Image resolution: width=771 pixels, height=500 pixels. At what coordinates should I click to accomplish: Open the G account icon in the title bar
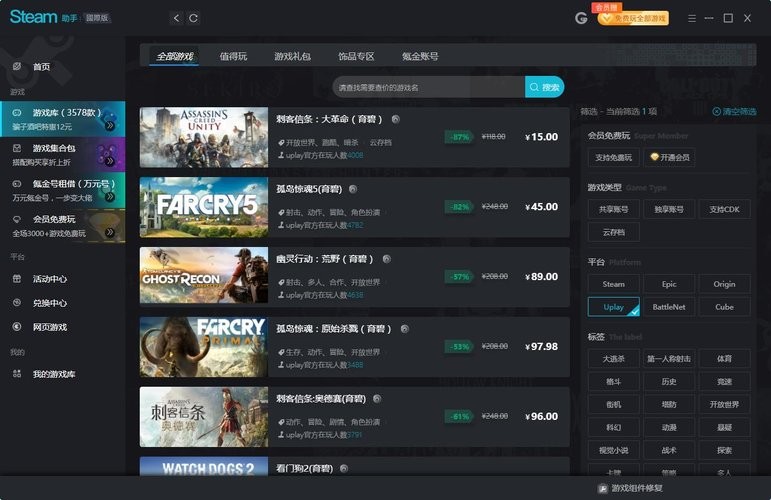[x=581, y=18]
